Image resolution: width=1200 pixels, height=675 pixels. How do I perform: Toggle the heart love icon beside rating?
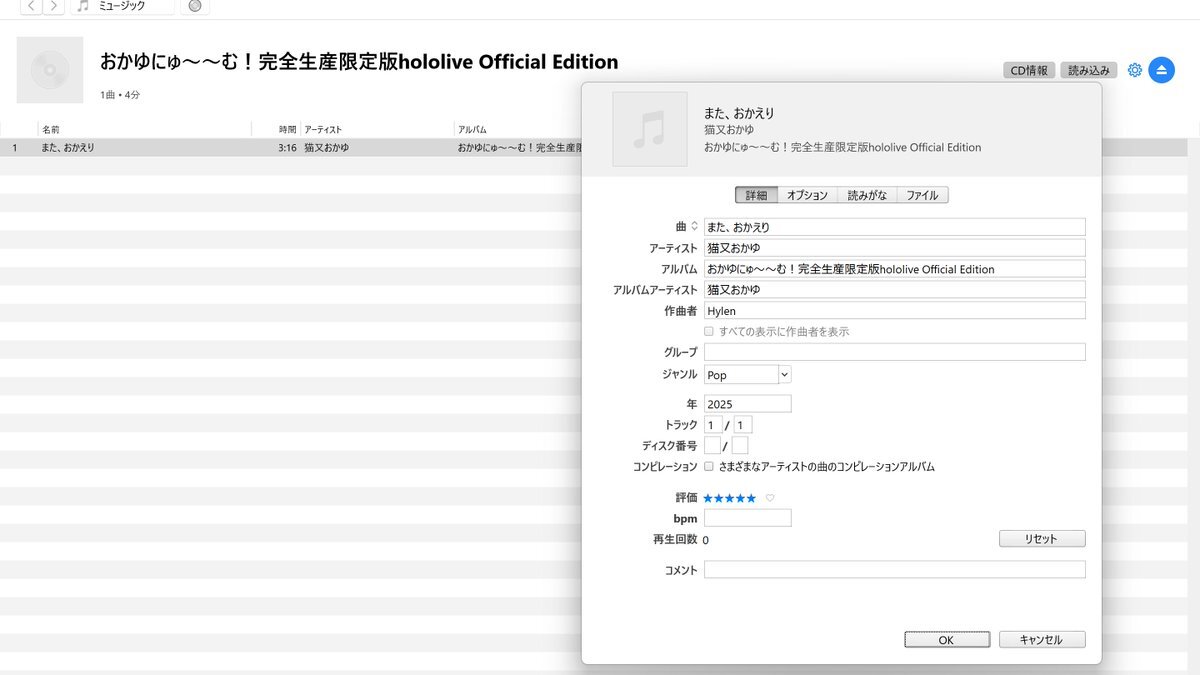770,498
